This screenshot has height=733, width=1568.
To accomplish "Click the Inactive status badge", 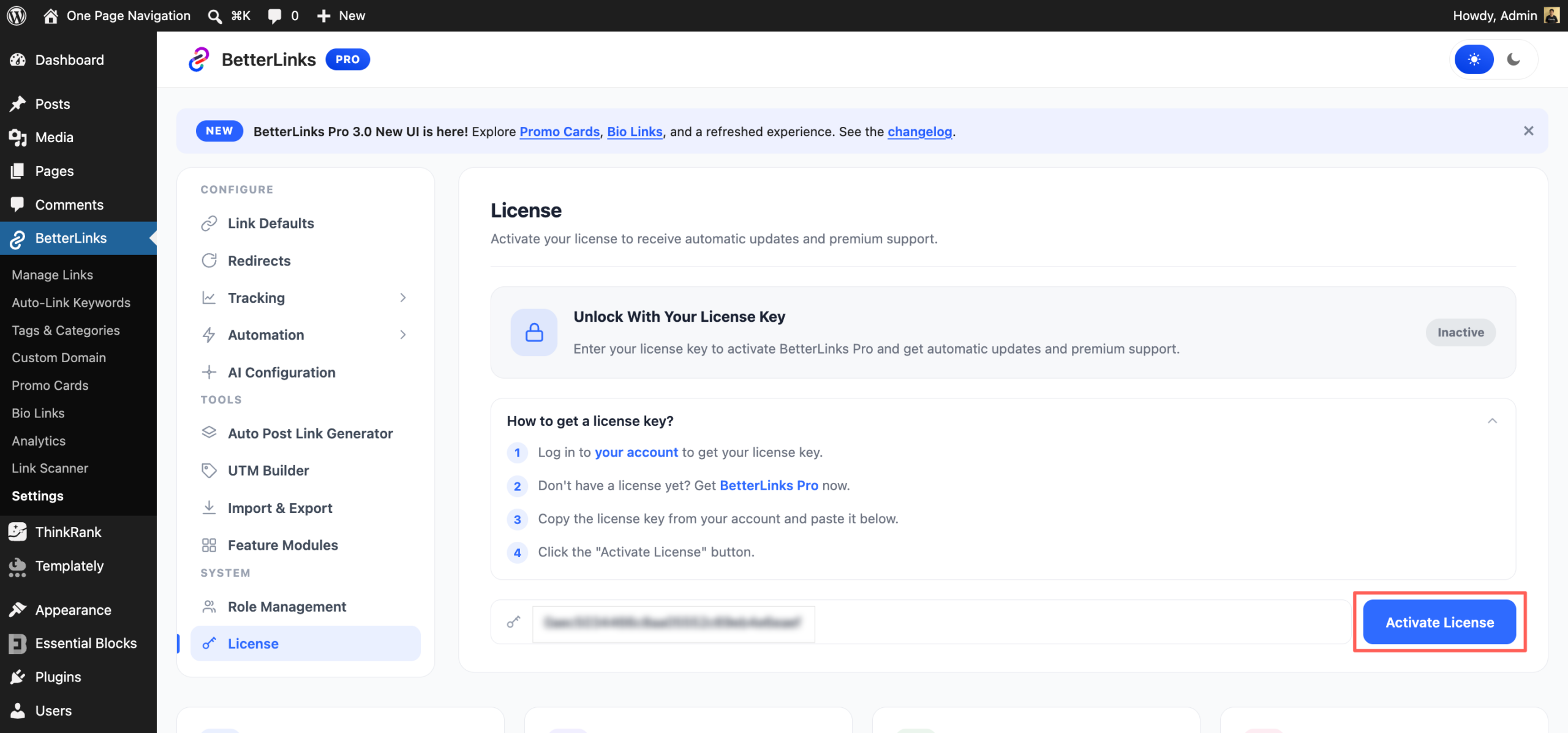I will pos(1460,332).
